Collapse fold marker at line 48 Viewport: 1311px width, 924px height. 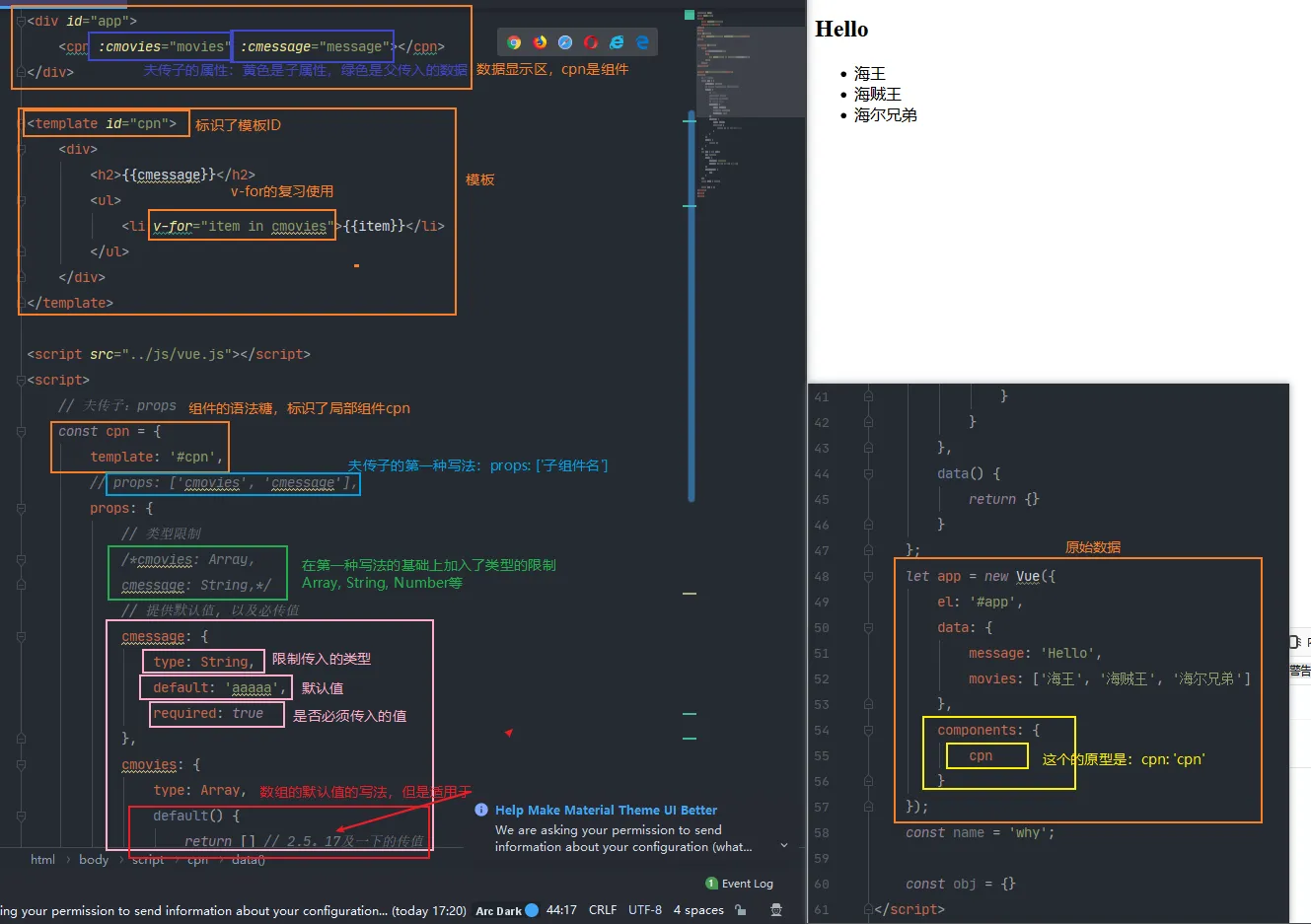pyautogui.click(x=868, y=577)
